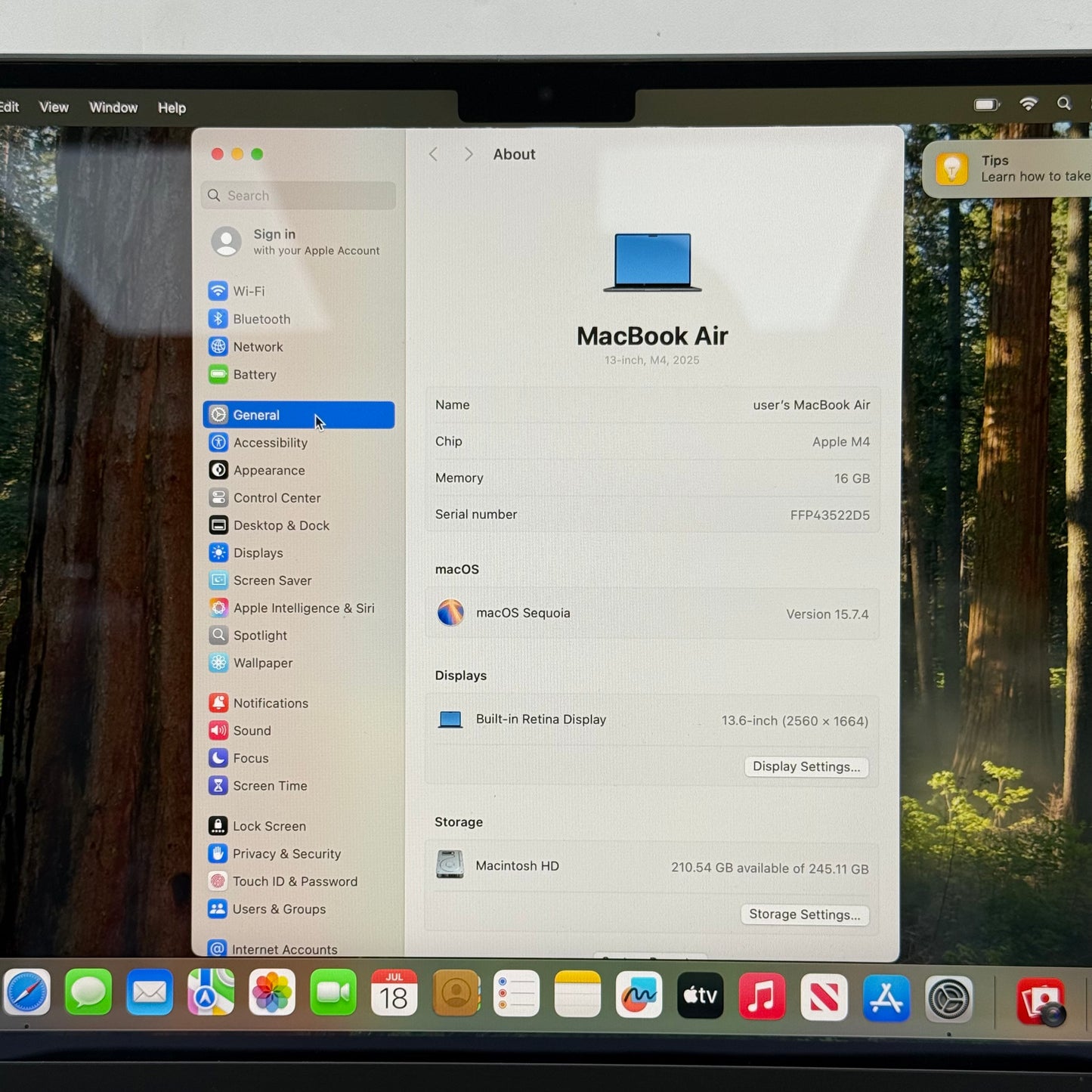Click System Settings icon in the Dock
The width and height of the screenshot is (1092, 1092).
coord(948,999)
